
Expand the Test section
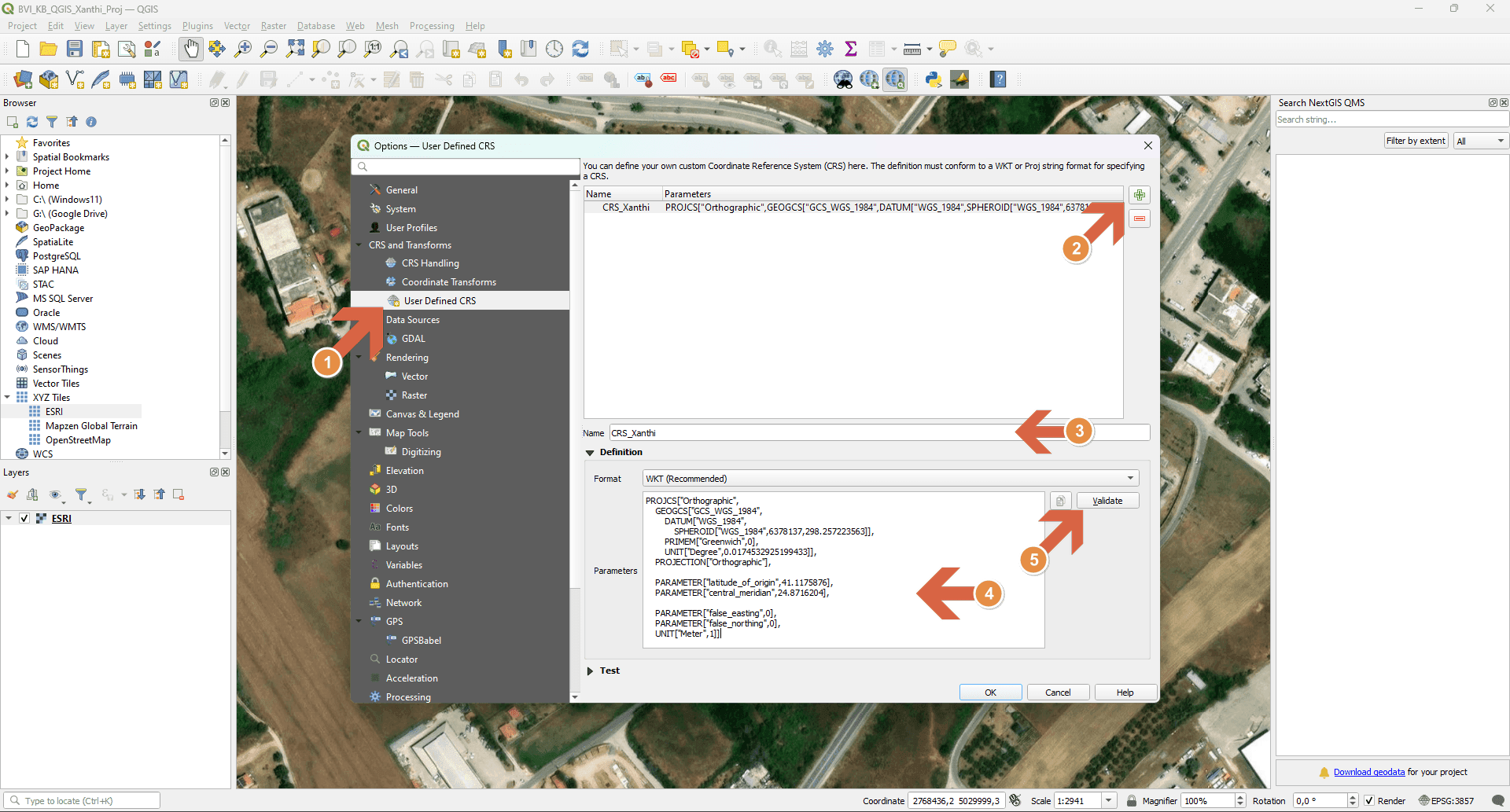590,671
